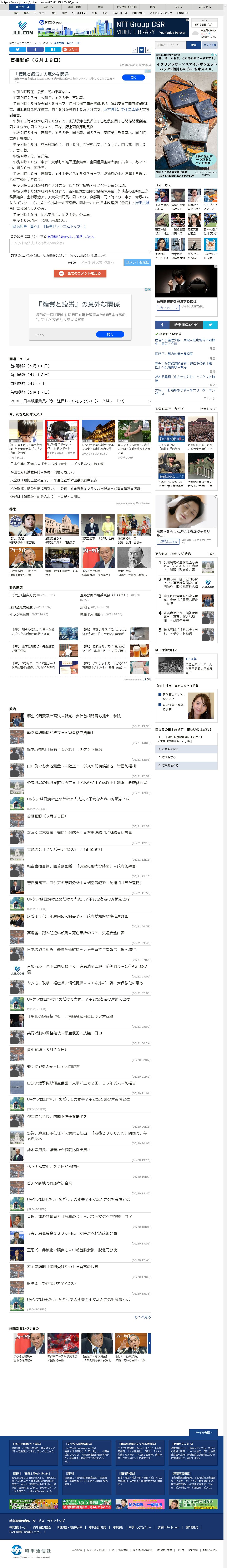Click 一覧へ beside アクセスランキング 政治

click(211, 554)
